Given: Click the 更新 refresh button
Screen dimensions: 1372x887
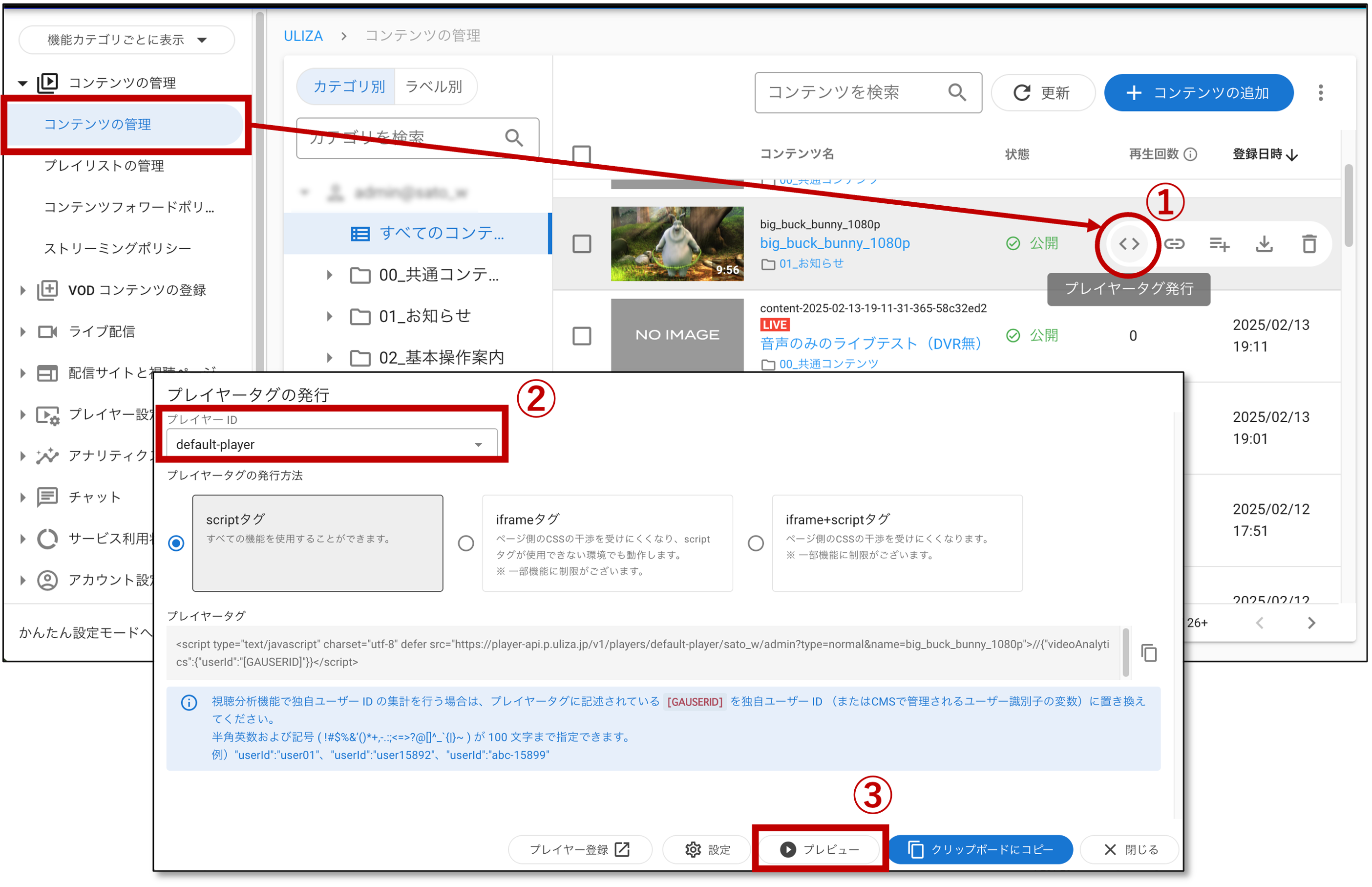Looking at the screenshot, I should 1042,93.
